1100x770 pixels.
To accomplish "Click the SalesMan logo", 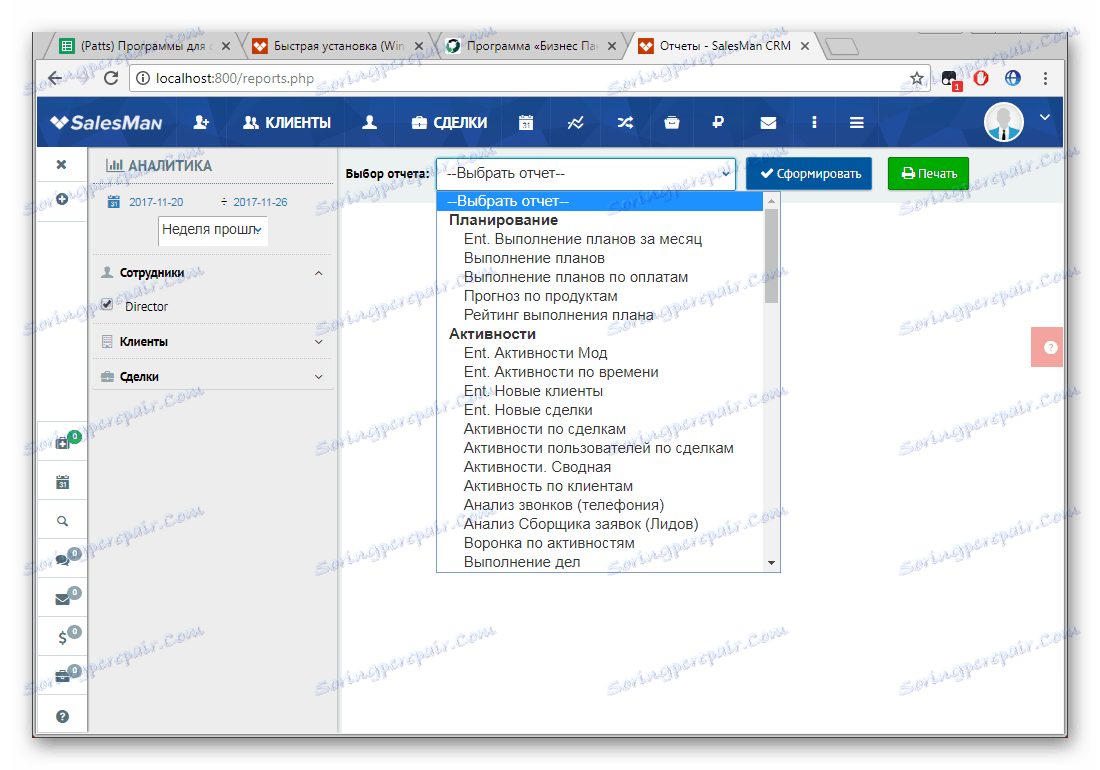I will (105, 123).
